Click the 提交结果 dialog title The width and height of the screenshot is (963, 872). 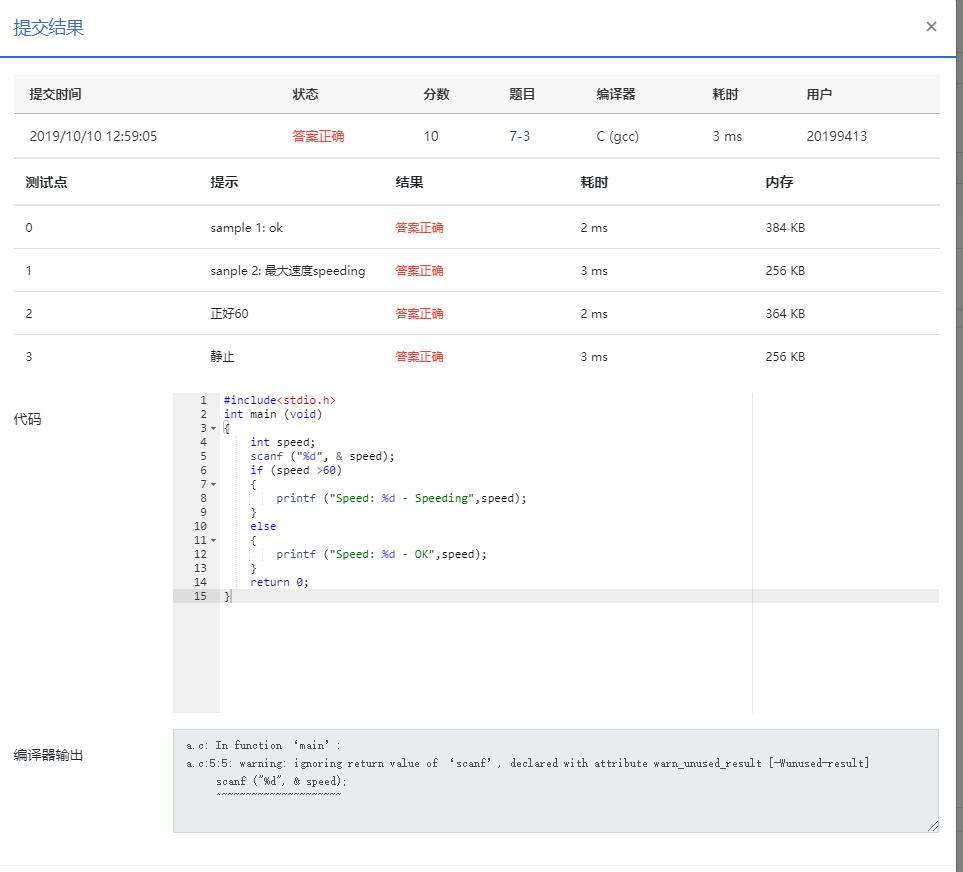(x=49, y=28)
